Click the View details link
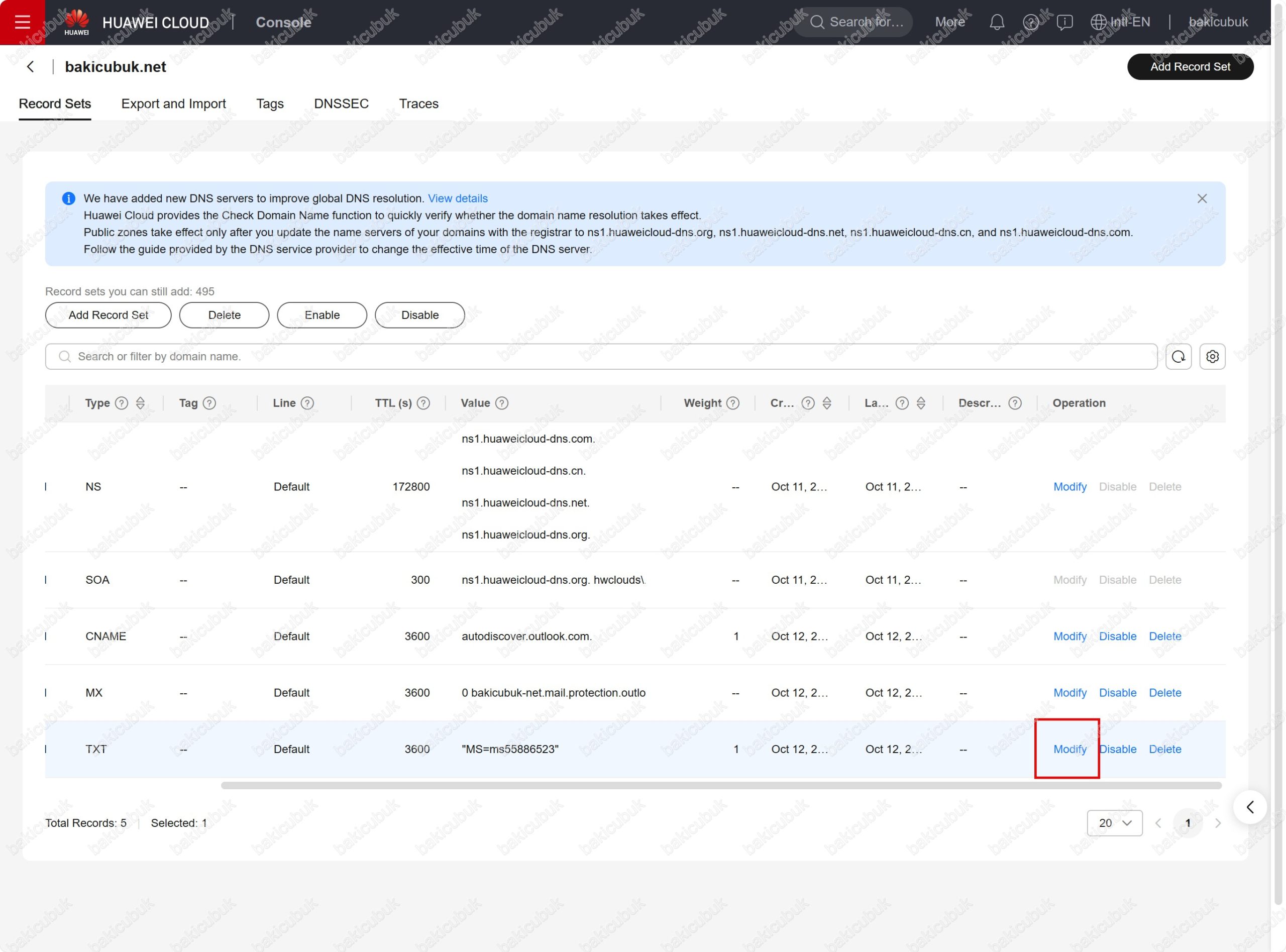 pos(458,199)
